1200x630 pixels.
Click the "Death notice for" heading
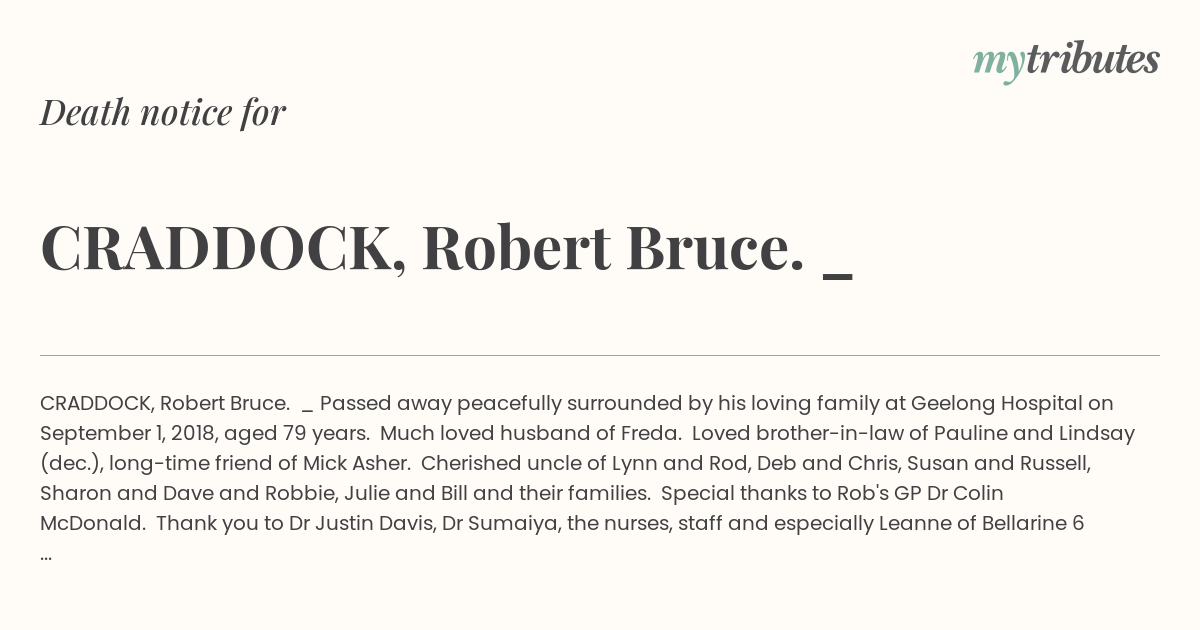coord(163,113)
